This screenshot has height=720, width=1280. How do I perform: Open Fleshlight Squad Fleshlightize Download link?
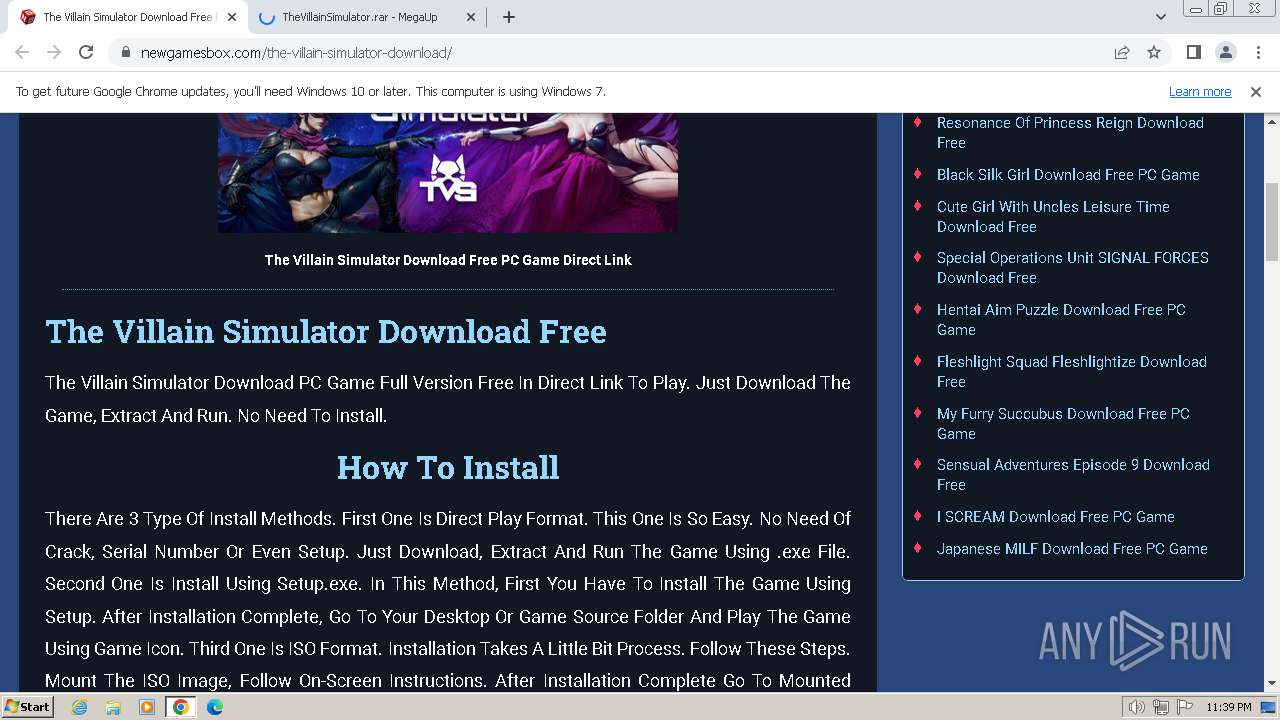pyautogui.click(x=1071, y=372)
